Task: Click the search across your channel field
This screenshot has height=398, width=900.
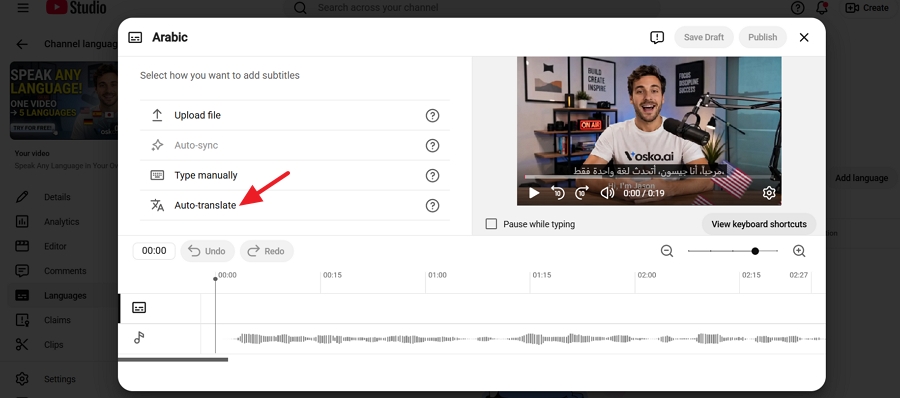Action: click(x=471, y=8)
